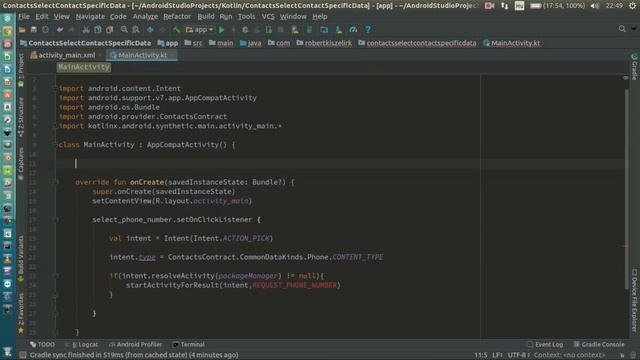The image size is (640, 360).
Task: Collapse the if-block fold marker in gutter
Action: 56,276
